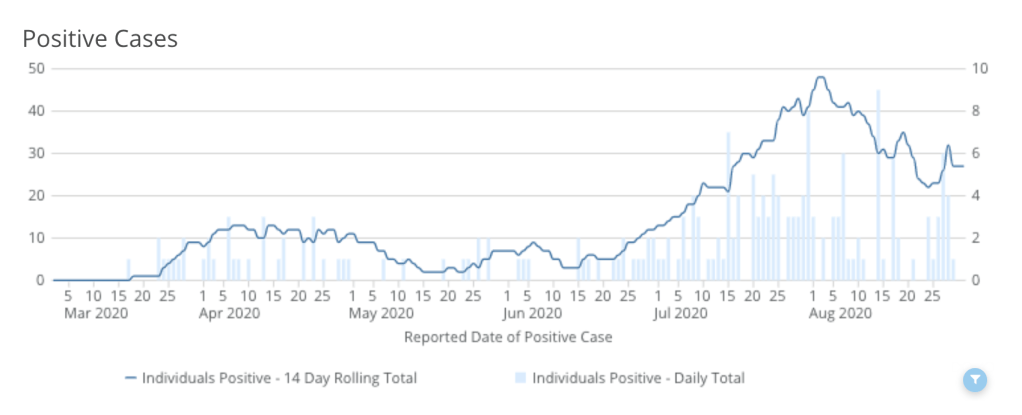Viewport: 1022px width, 415px height.
Task: Toggle the Daily Total legend entry
Action: pyautogui.click(x=638, y=378)
